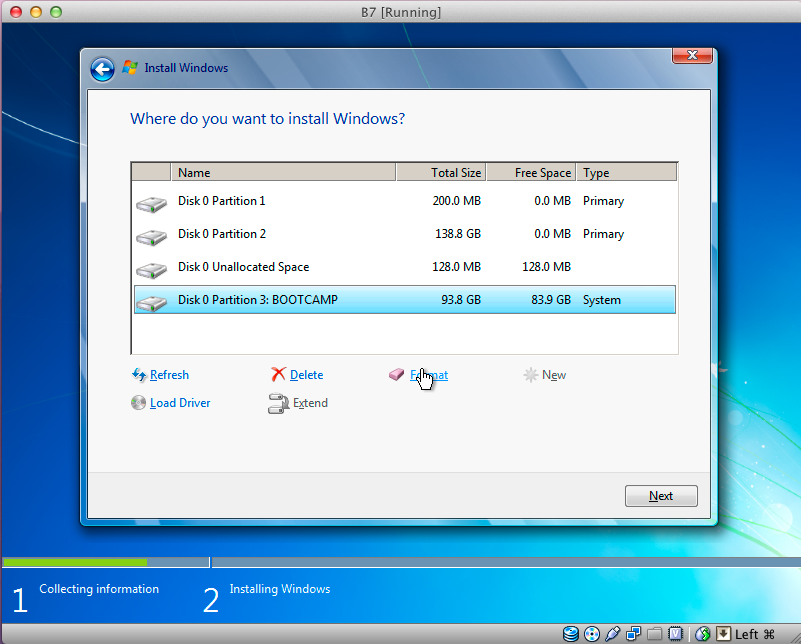This screenshot has height=644, width=801.
Task: Click the Left ⌘ host key label
Action: point(755,634)
